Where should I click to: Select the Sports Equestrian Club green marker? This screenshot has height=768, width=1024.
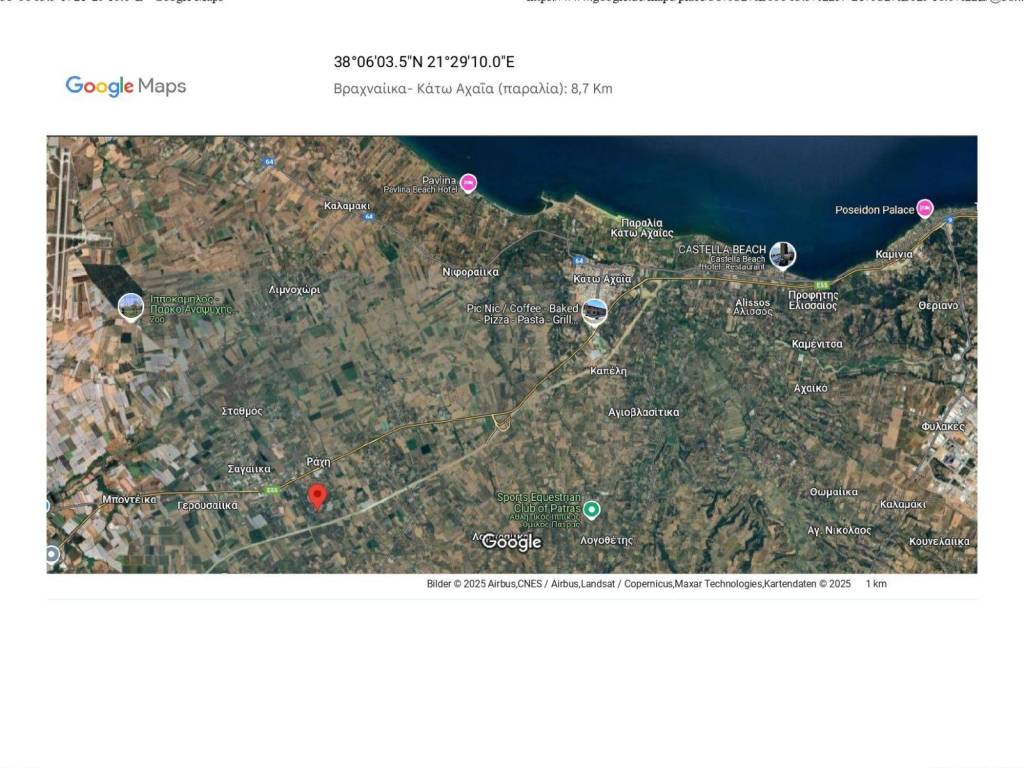click(x=592, y=510)
